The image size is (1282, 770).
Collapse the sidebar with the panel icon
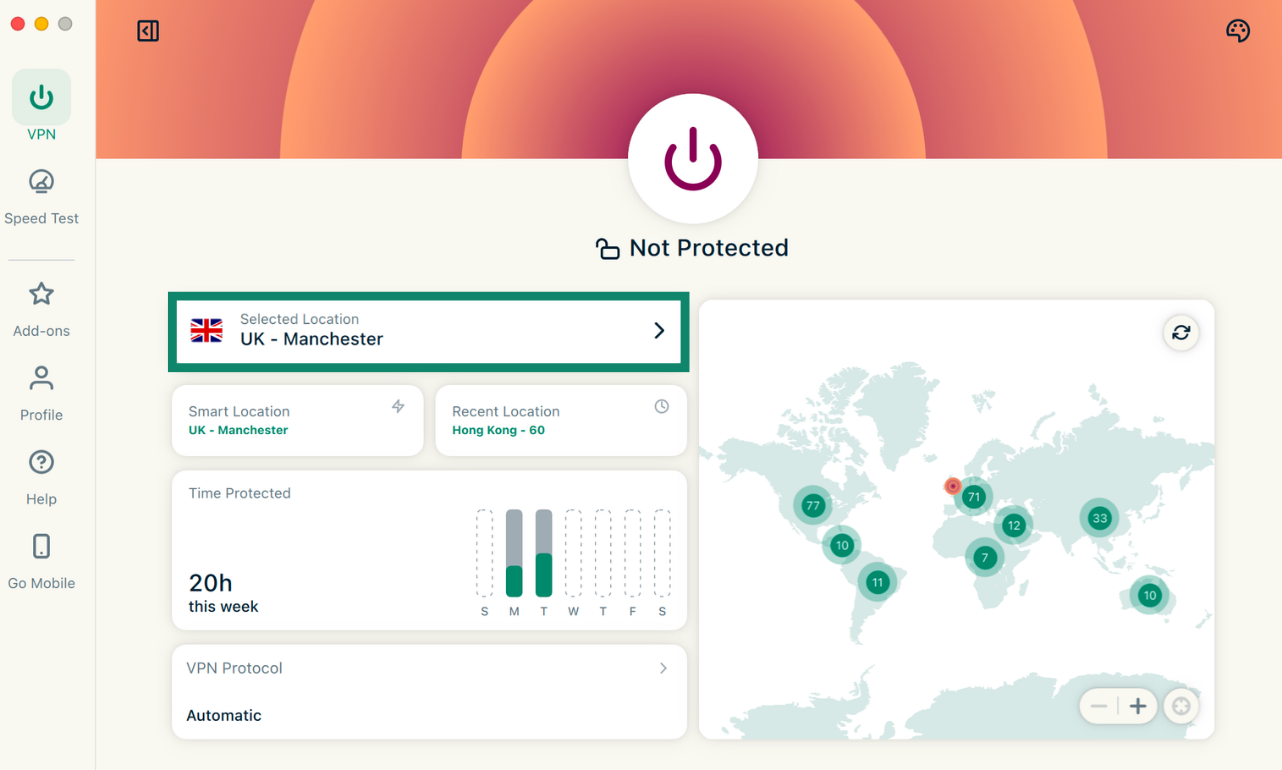148,31
